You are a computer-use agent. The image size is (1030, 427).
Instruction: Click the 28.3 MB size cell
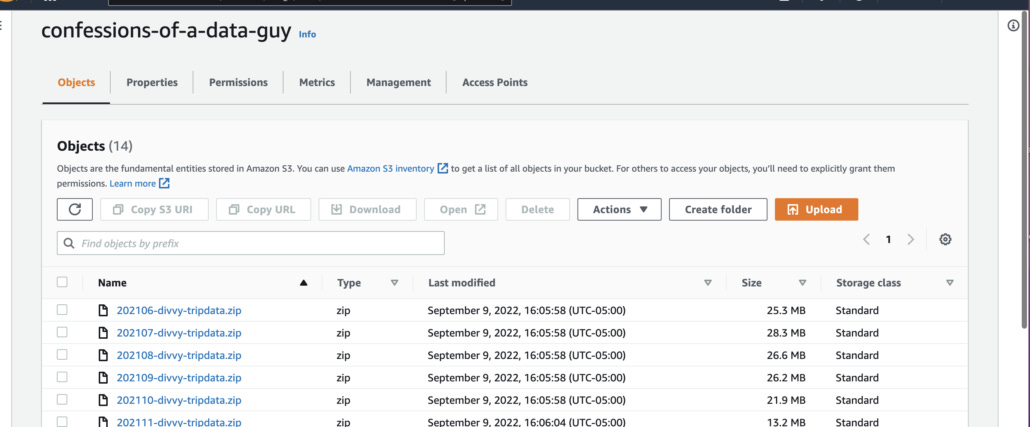(x=786, y=333)
